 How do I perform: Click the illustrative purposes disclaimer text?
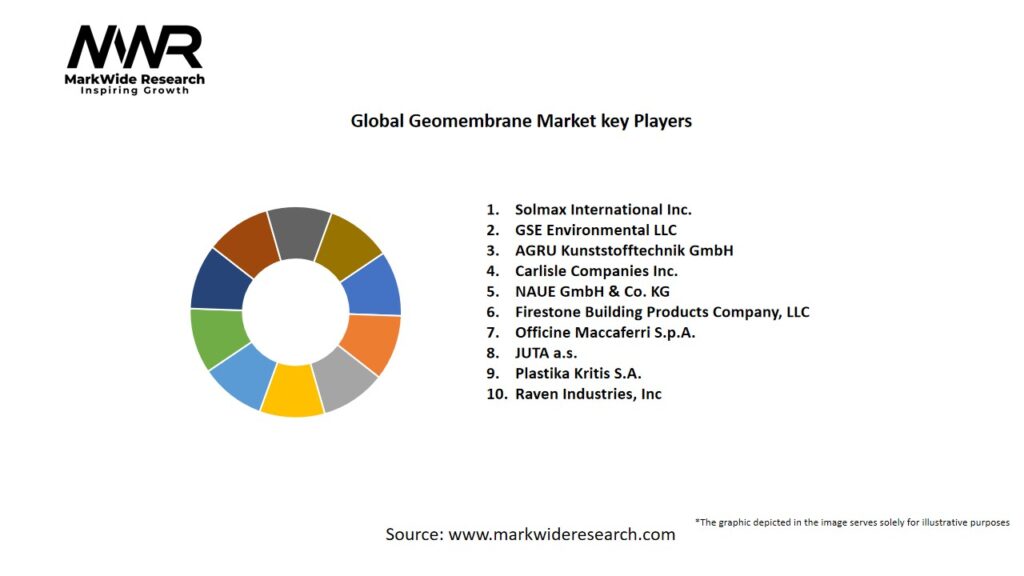pos(852,522)
